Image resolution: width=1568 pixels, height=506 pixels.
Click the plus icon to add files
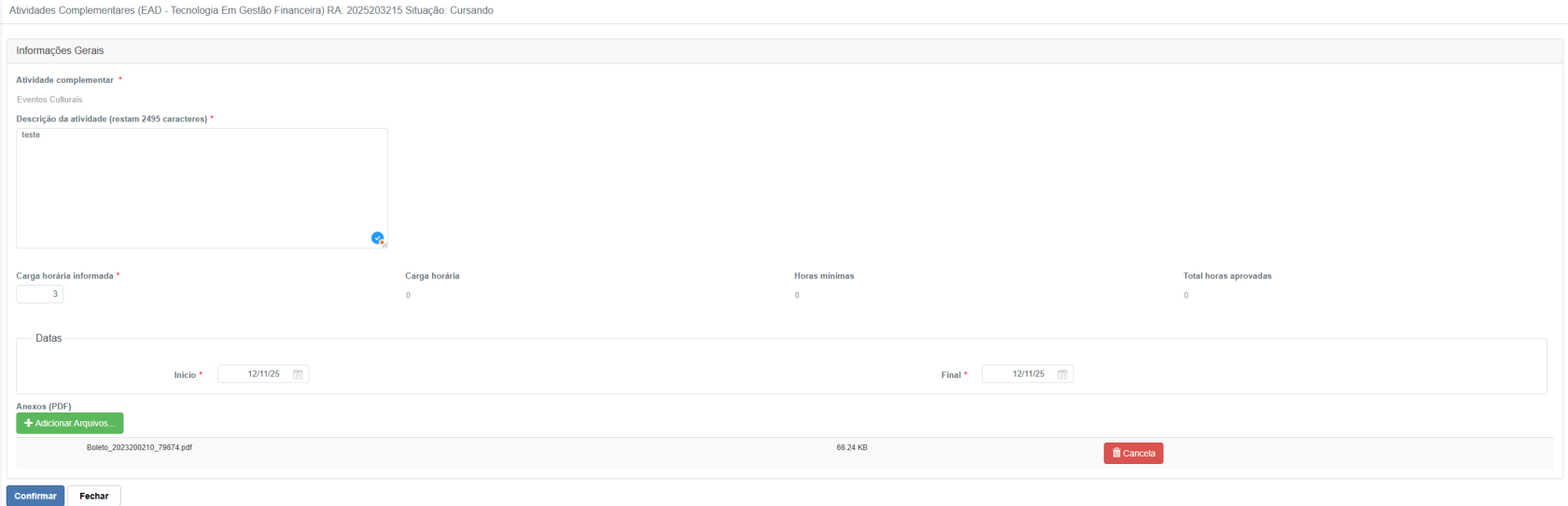click(28, 424)
